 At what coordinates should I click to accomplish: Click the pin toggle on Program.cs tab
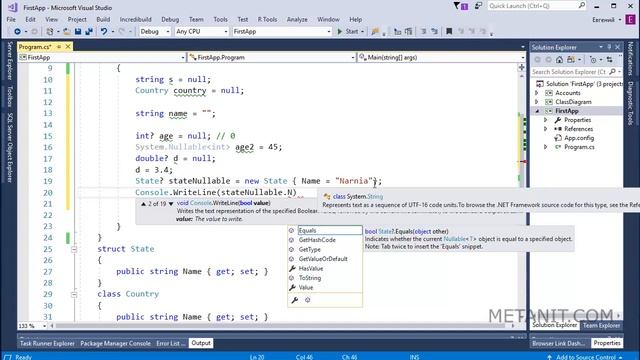point(59,47)
